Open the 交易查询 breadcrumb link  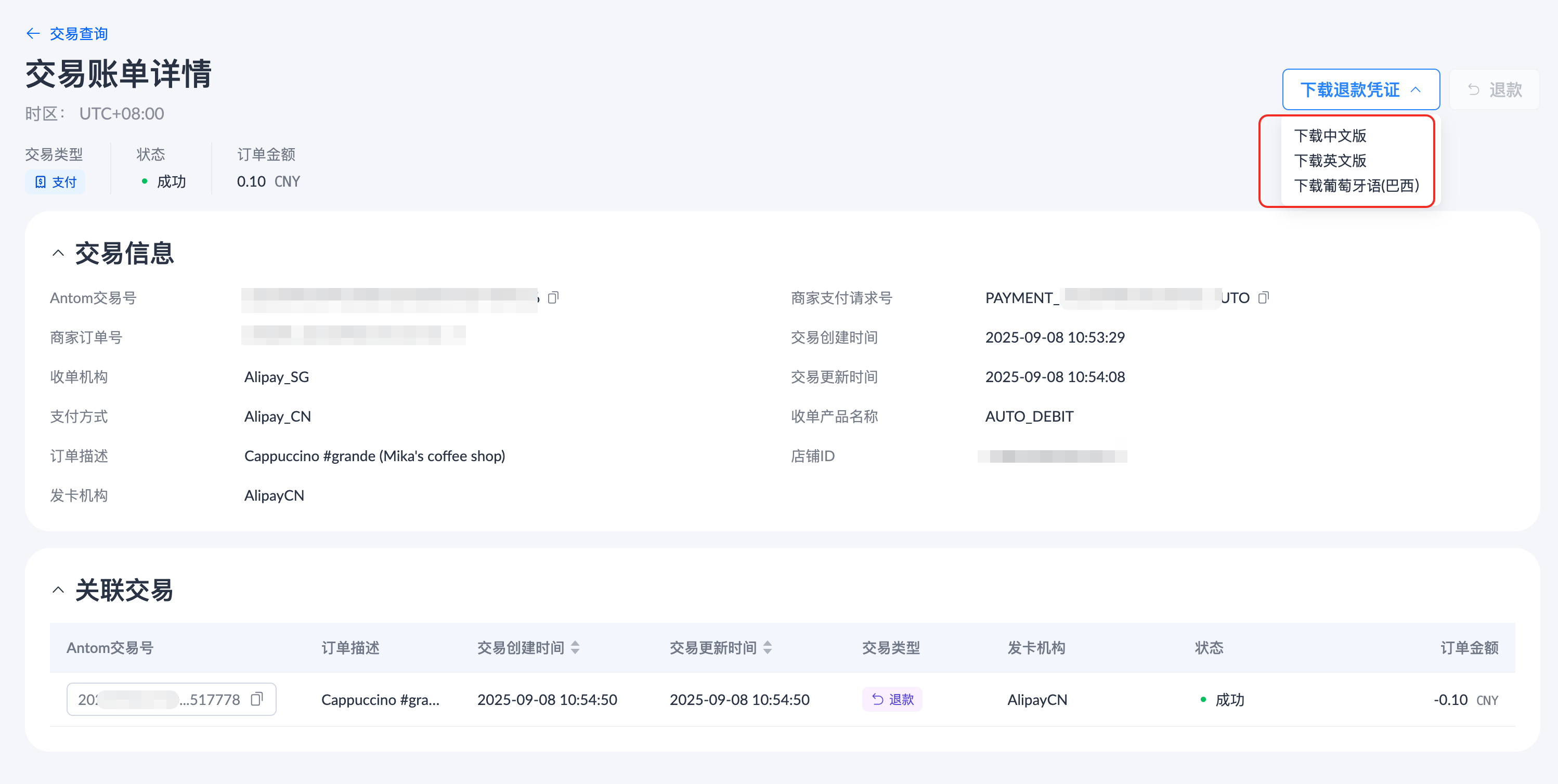pyautogui.click(x=79, y=33)
